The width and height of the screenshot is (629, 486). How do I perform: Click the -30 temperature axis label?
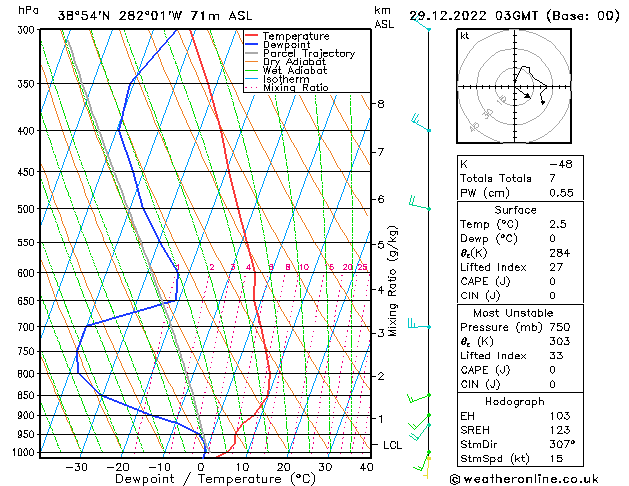pyautogui.click(x=76, y=467)
